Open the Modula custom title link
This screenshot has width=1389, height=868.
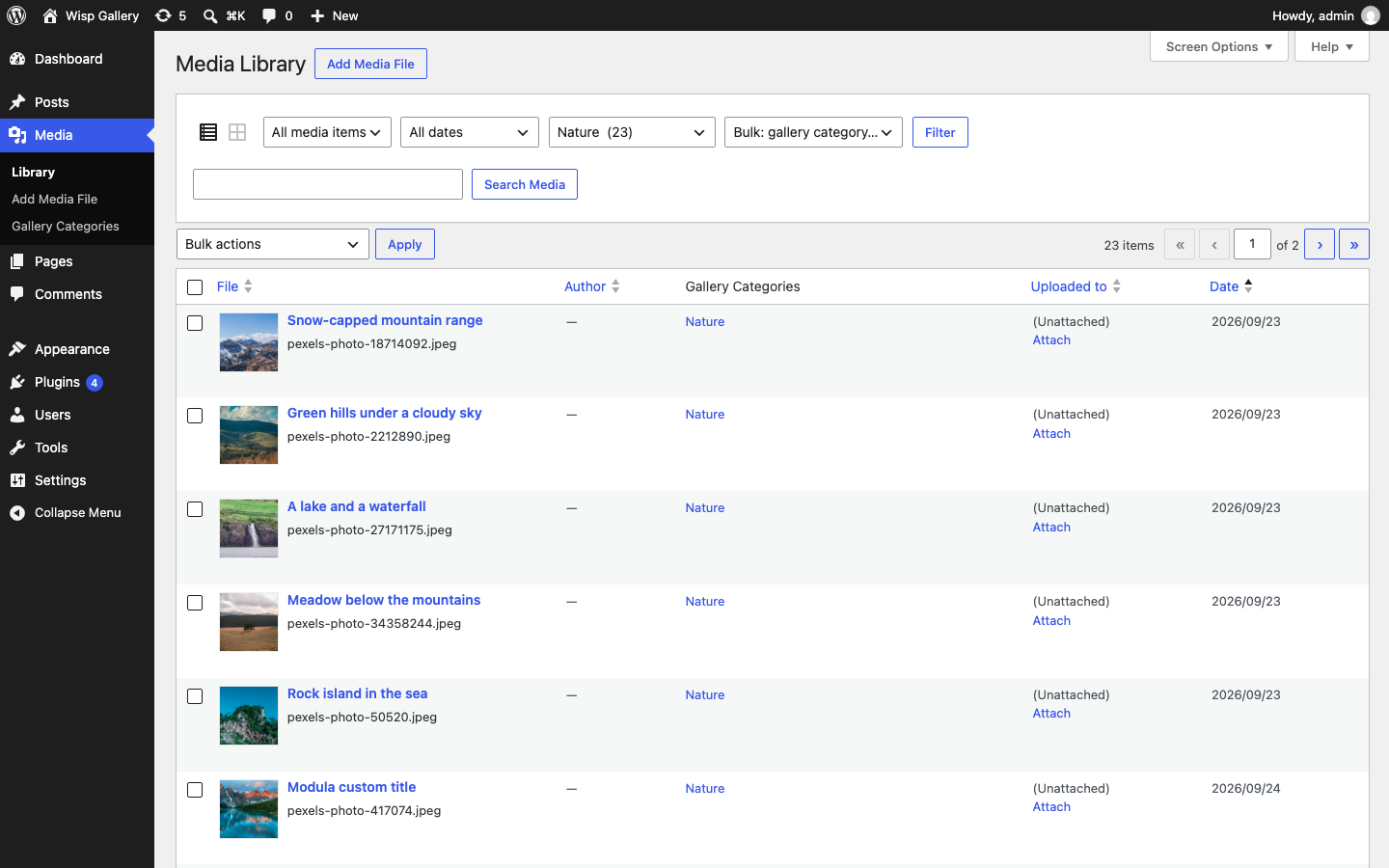click(x=352, y=787)
